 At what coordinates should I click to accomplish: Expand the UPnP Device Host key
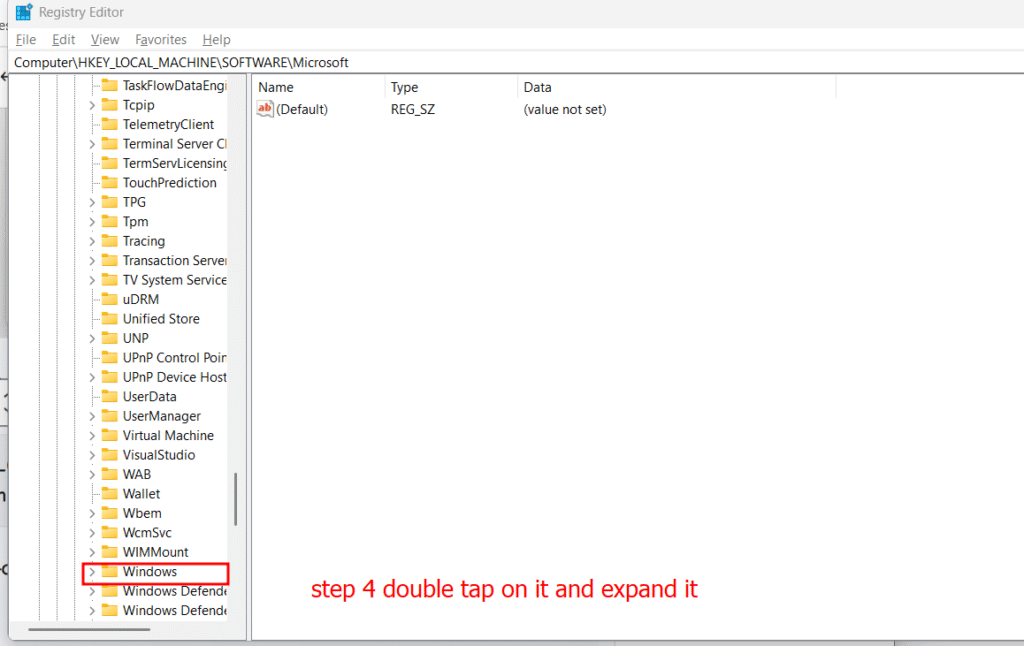click(x=92, y=377)
